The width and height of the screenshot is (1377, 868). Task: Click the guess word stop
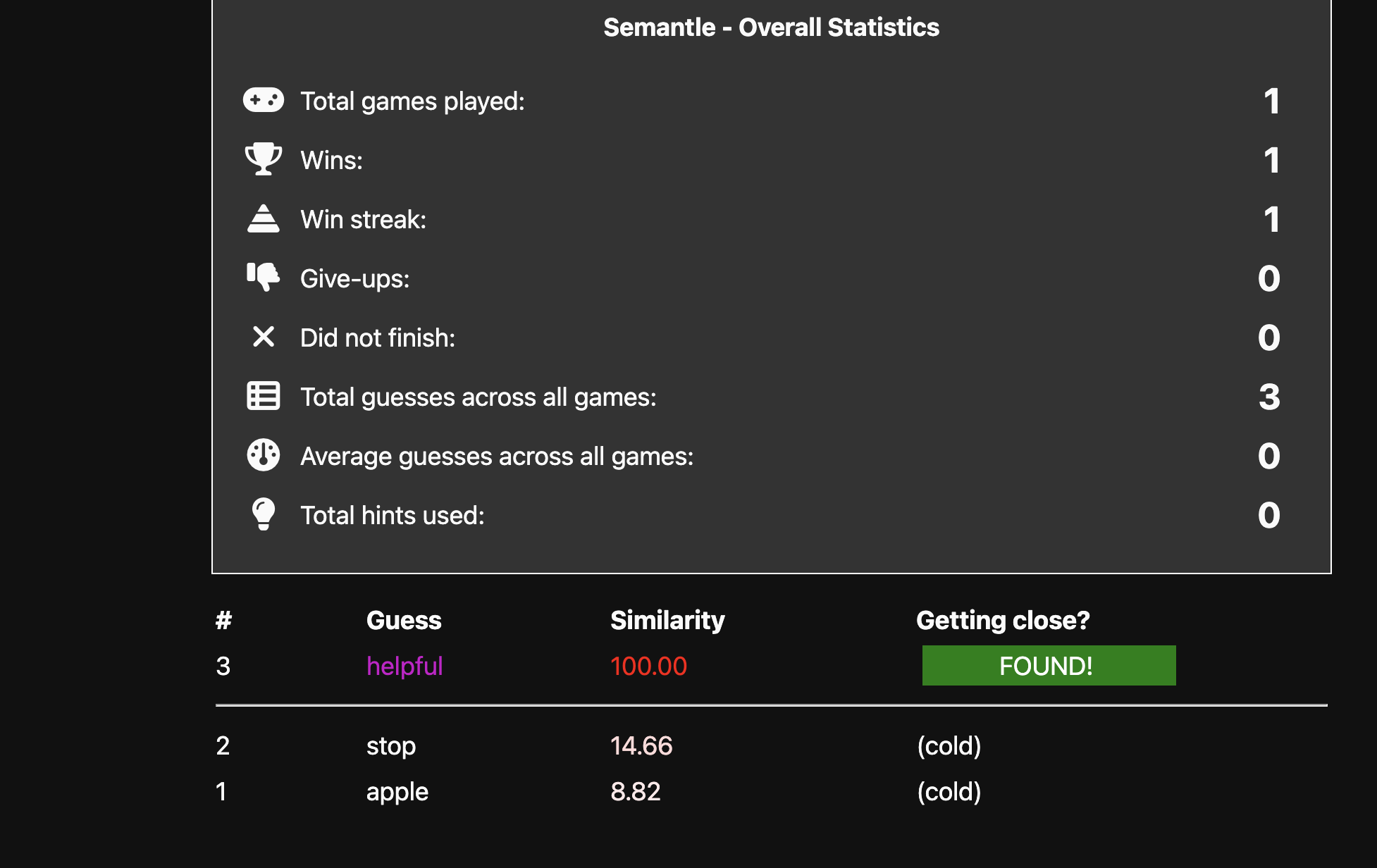[x=391, y=746]
